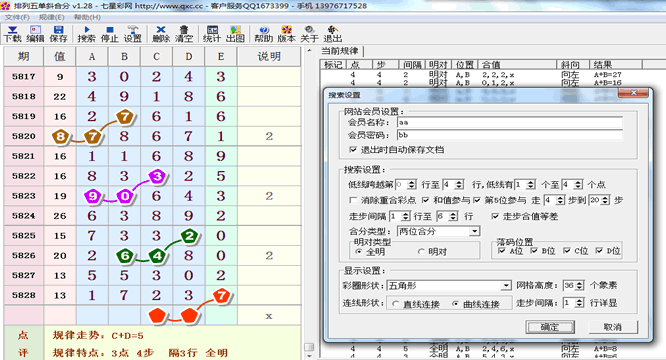Close the 搜索设置 dialog
This screenshot has height=360, width=666.
tap(633, 93)
